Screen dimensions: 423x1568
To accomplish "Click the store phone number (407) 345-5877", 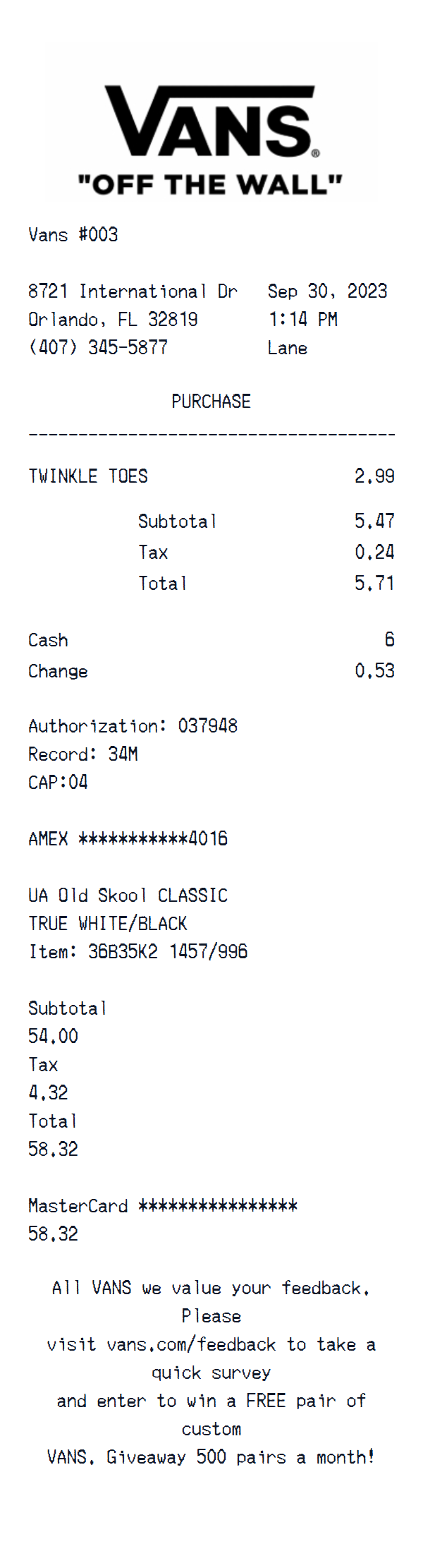I will (x=98, y=348).
